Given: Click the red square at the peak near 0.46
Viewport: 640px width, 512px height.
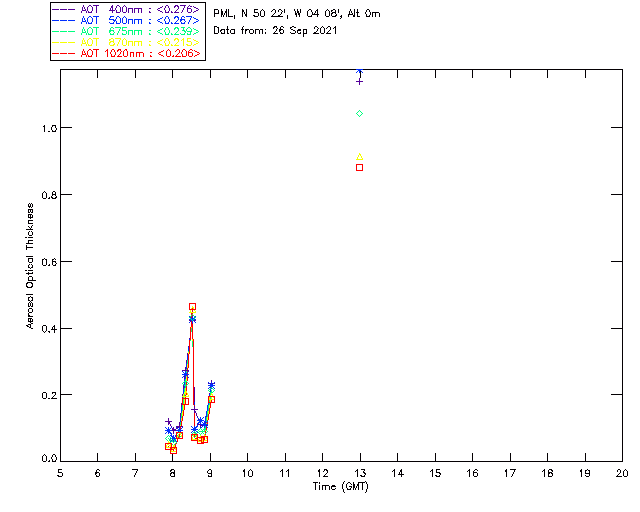Looking at the screenshot, I should pyautogui.click(x=192, y=307).
